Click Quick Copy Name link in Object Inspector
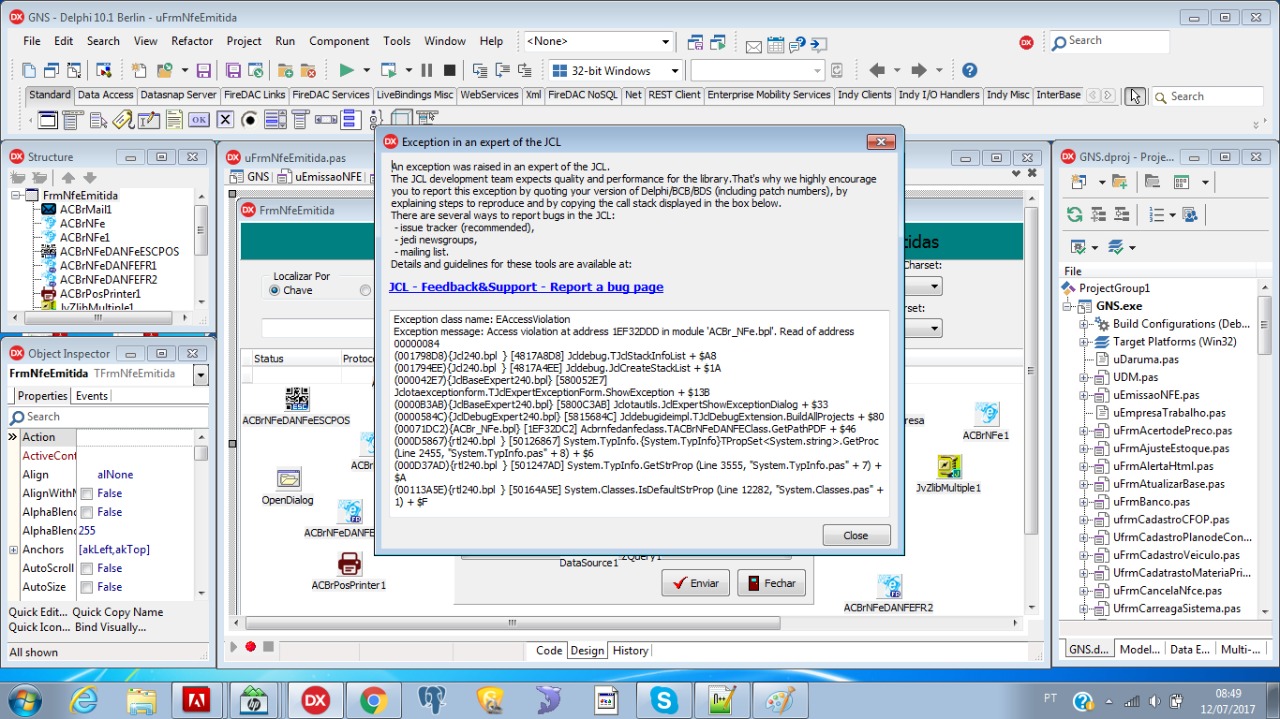Screen dimensions: 1280x719 (x=117, y=612)
